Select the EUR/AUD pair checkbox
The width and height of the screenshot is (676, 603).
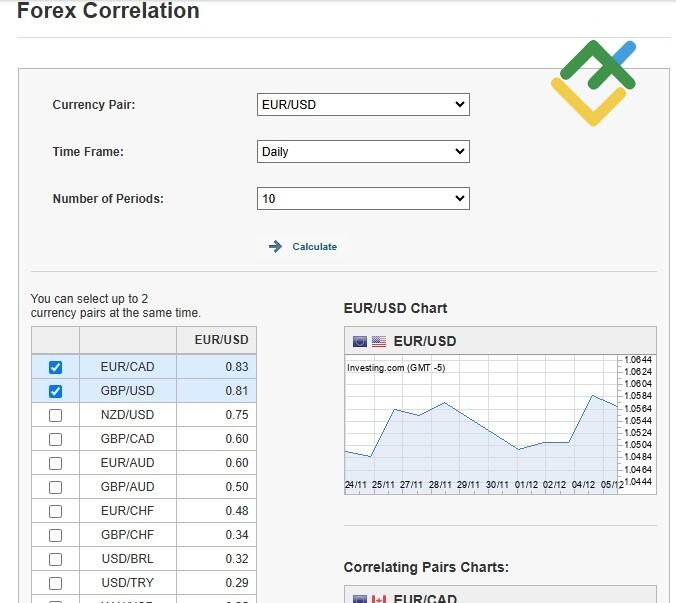click(x=55, y=463)
